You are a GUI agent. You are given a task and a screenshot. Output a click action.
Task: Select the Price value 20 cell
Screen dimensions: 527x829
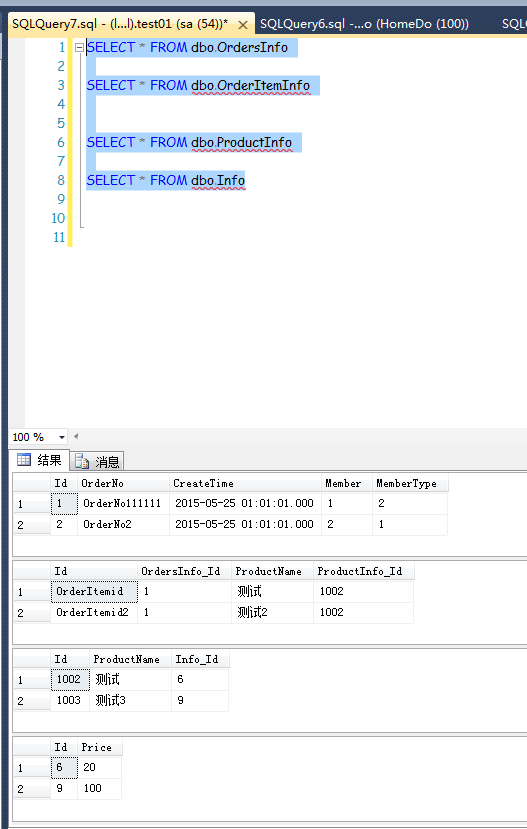point(100,767)
